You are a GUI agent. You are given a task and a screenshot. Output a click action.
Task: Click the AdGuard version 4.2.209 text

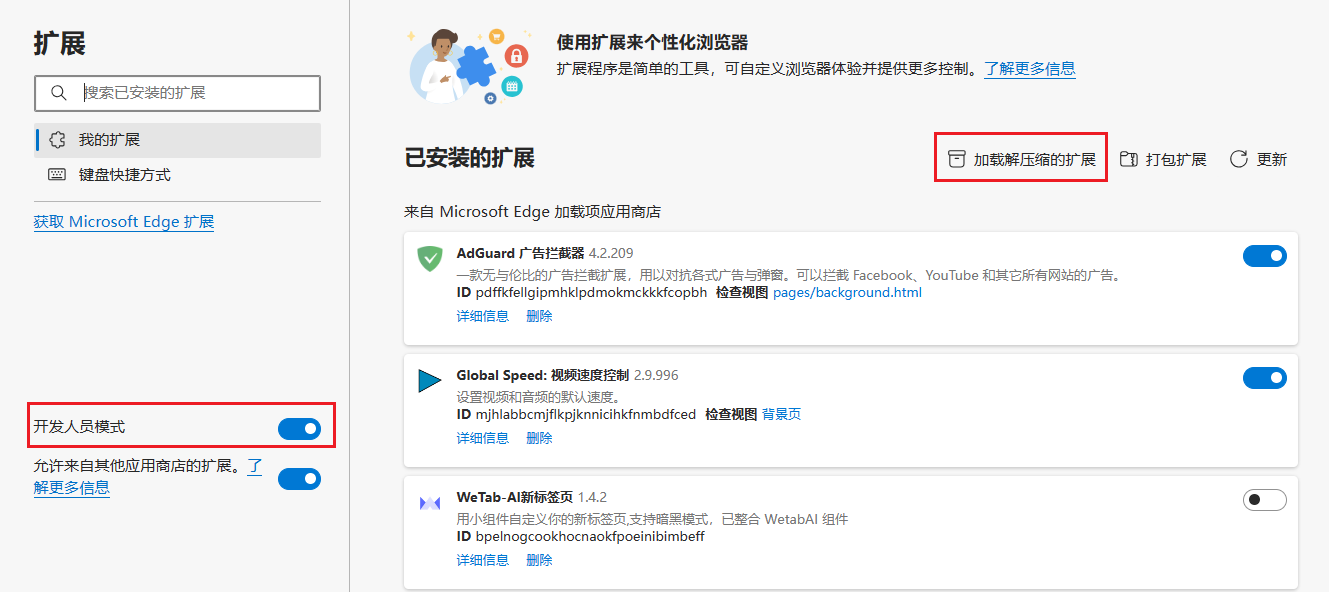pyautogui.click(x=610, y=253)
